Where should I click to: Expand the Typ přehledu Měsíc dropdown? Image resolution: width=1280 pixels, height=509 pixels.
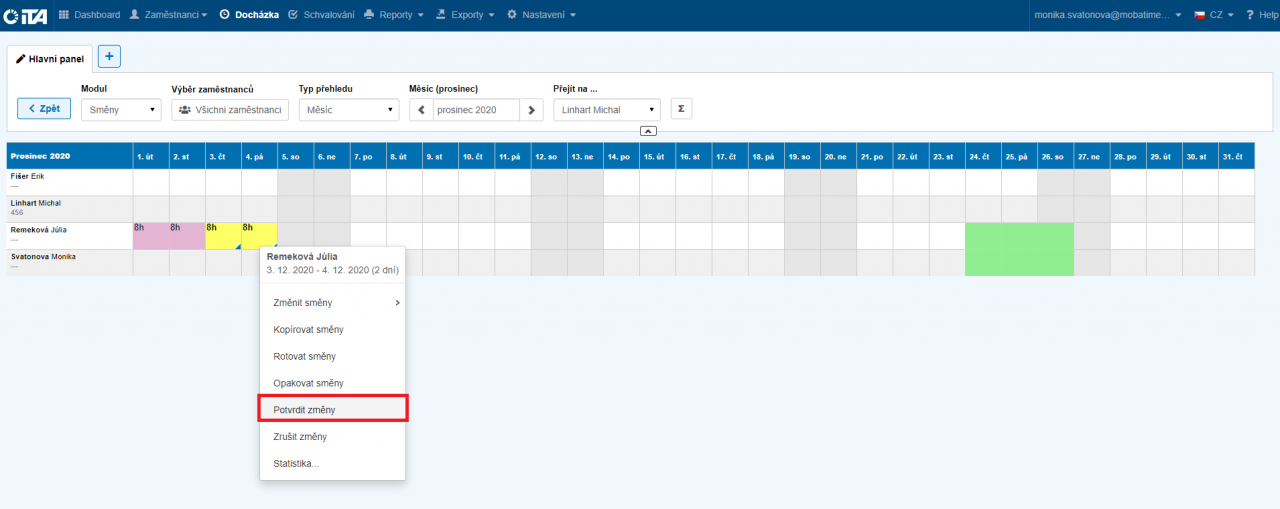[x=348, y=110]
